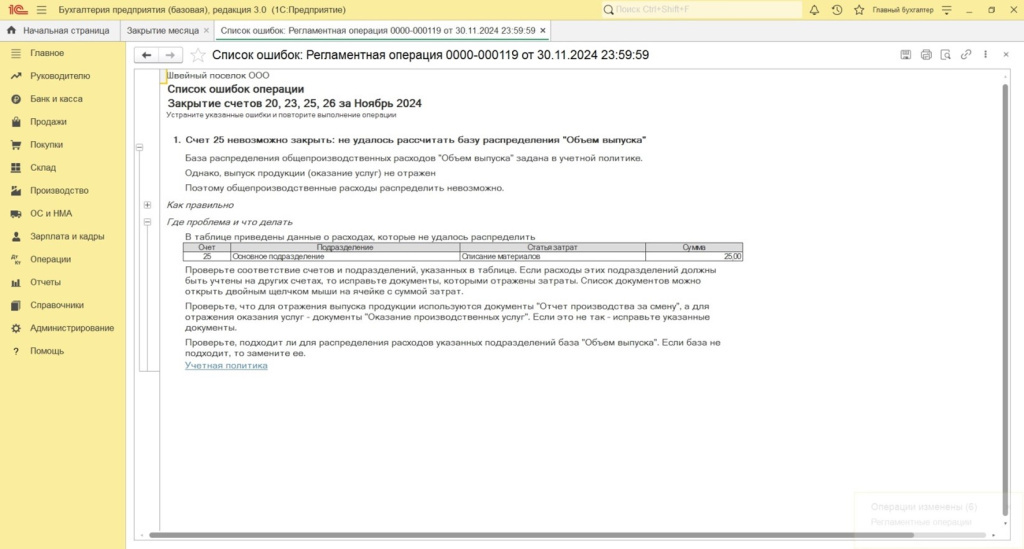
Task: Open history clock icon
Action: tap(837, 10)
